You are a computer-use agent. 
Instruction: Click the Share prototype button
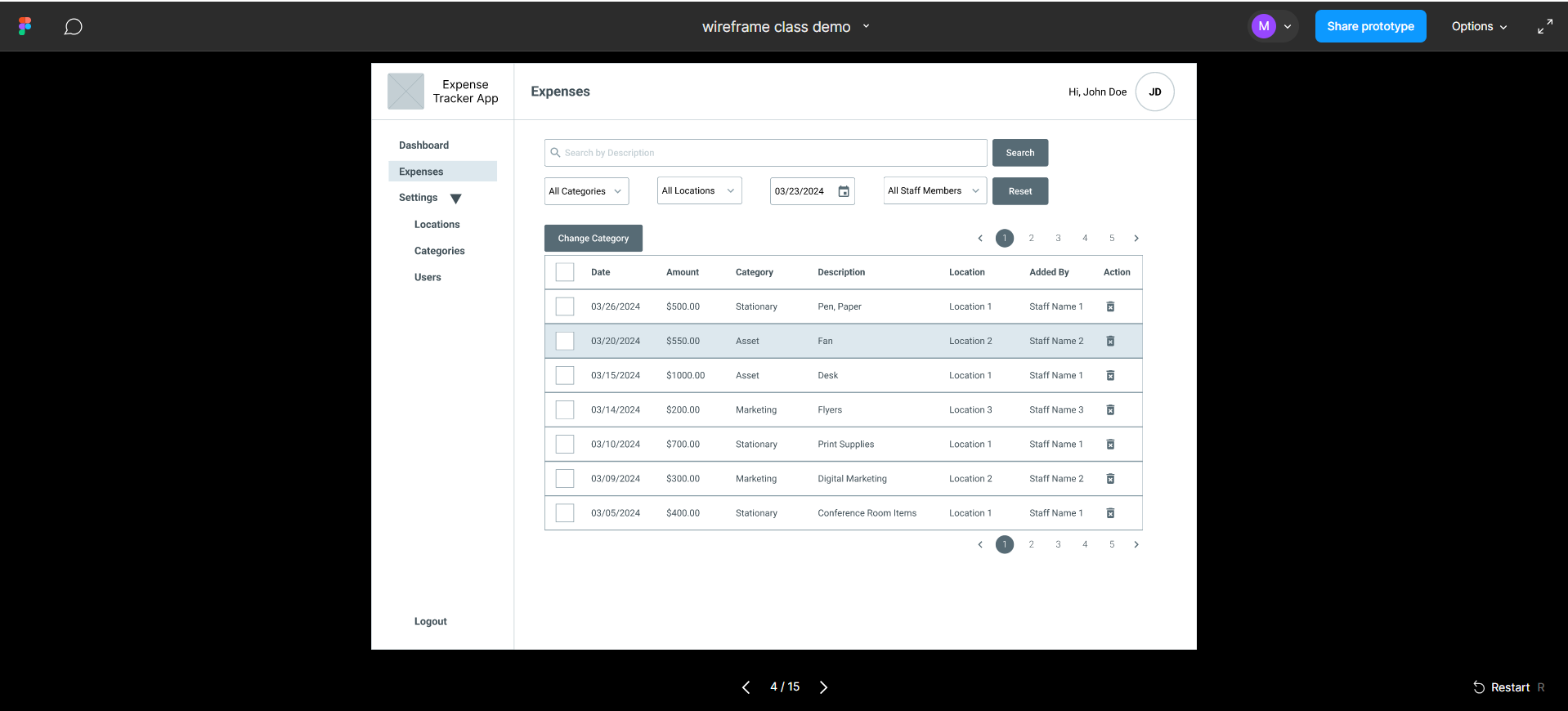click(x=1370, y=26)
